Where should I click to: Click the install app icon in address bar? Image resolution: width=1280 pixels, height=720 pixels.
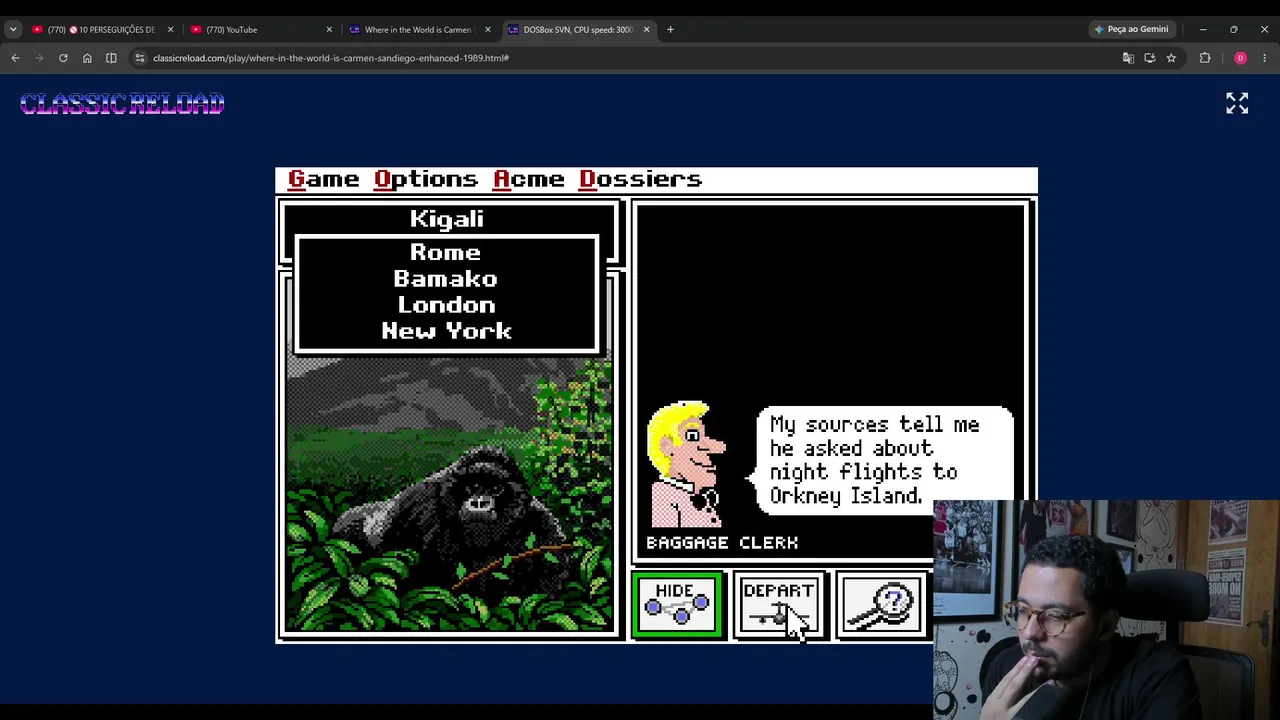click(x=1149, y=58)
